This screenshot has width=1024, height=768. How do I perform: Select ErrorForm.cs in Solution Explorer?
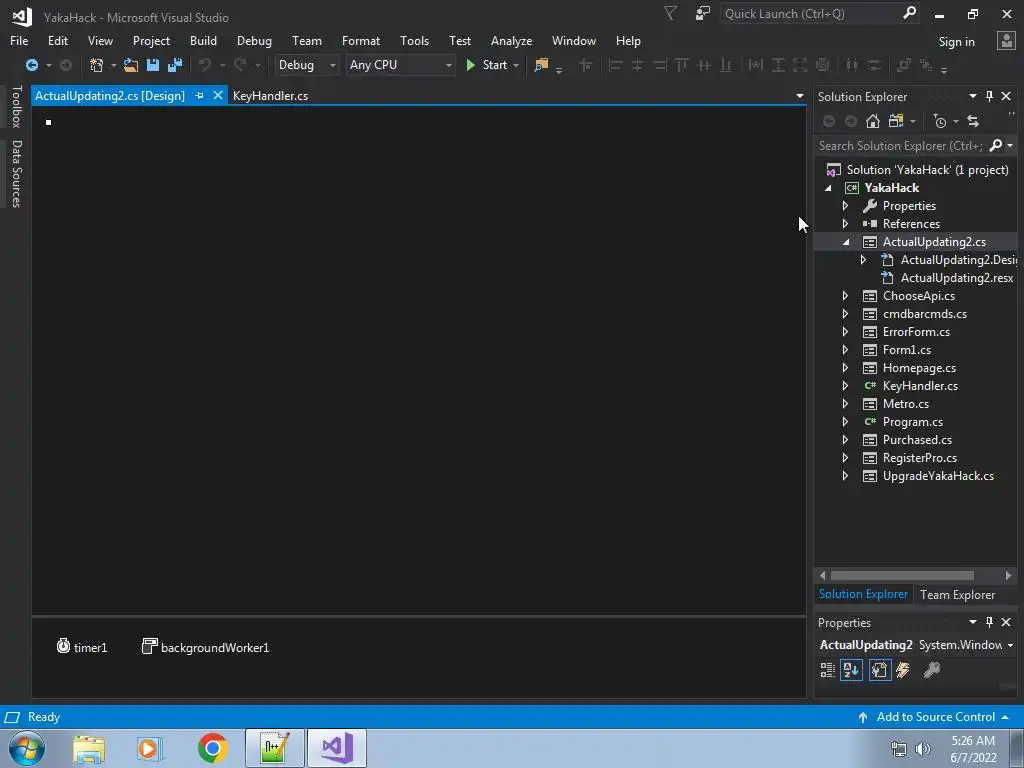click(x=916, y=332)
